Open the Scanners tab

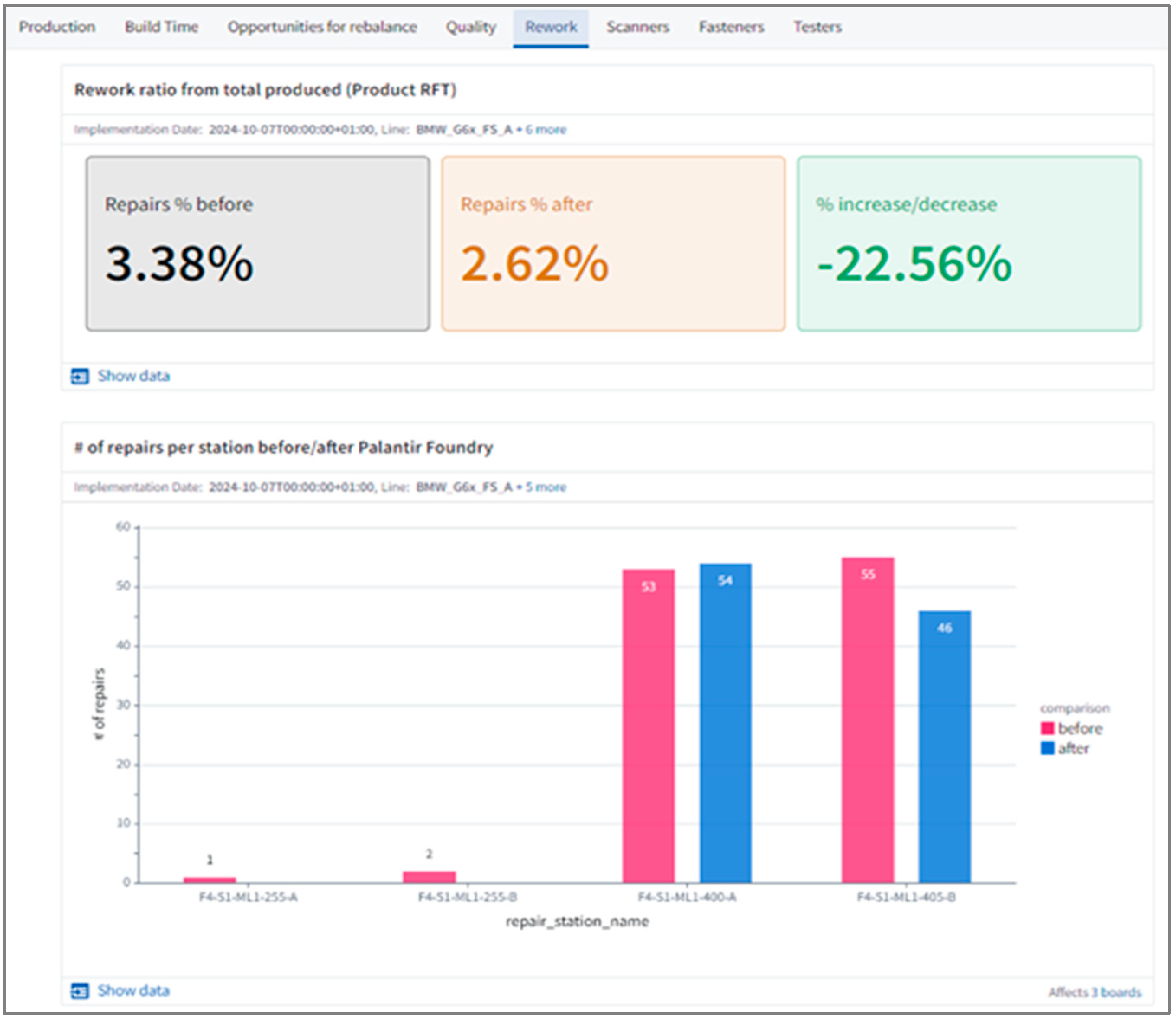coord(637,27)
